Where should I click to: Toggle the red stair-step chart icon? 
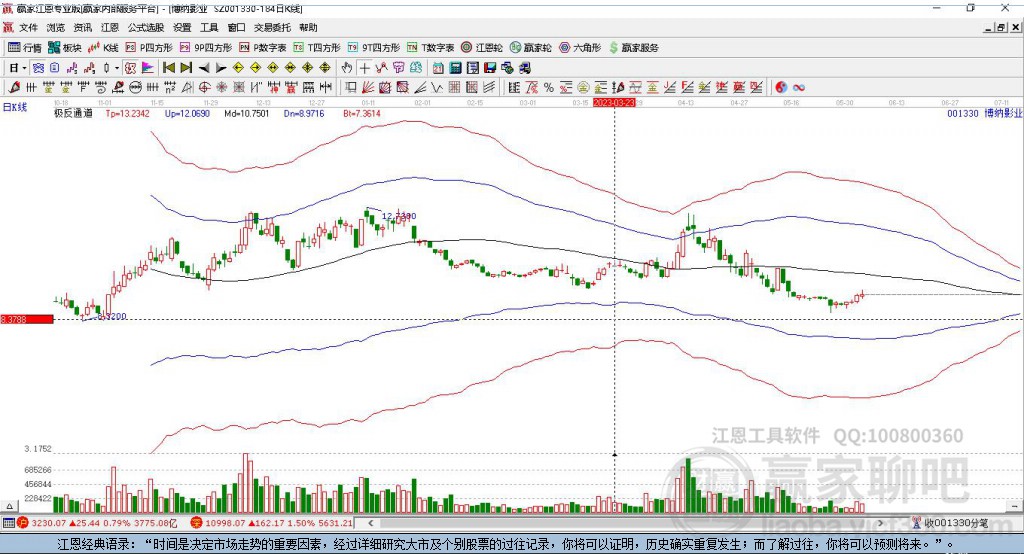tap(89, 68)
